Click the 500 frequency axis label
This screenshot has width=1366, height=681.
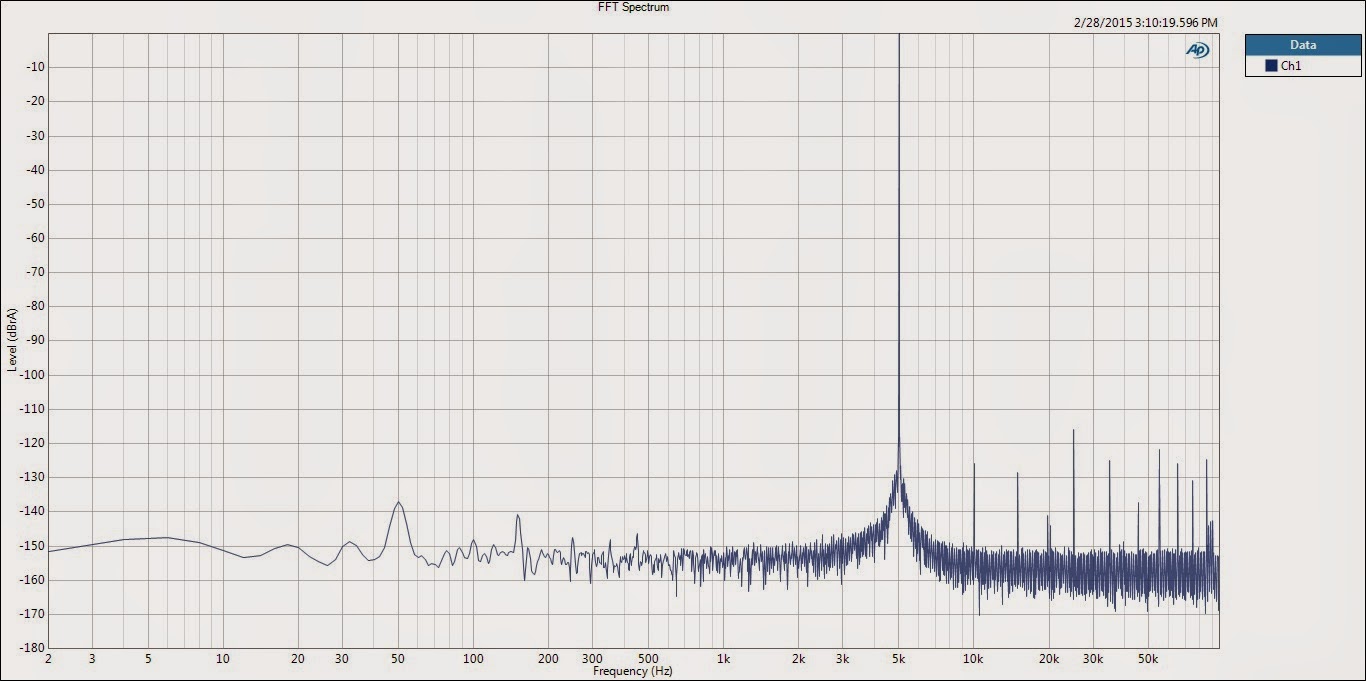[648, 659]
